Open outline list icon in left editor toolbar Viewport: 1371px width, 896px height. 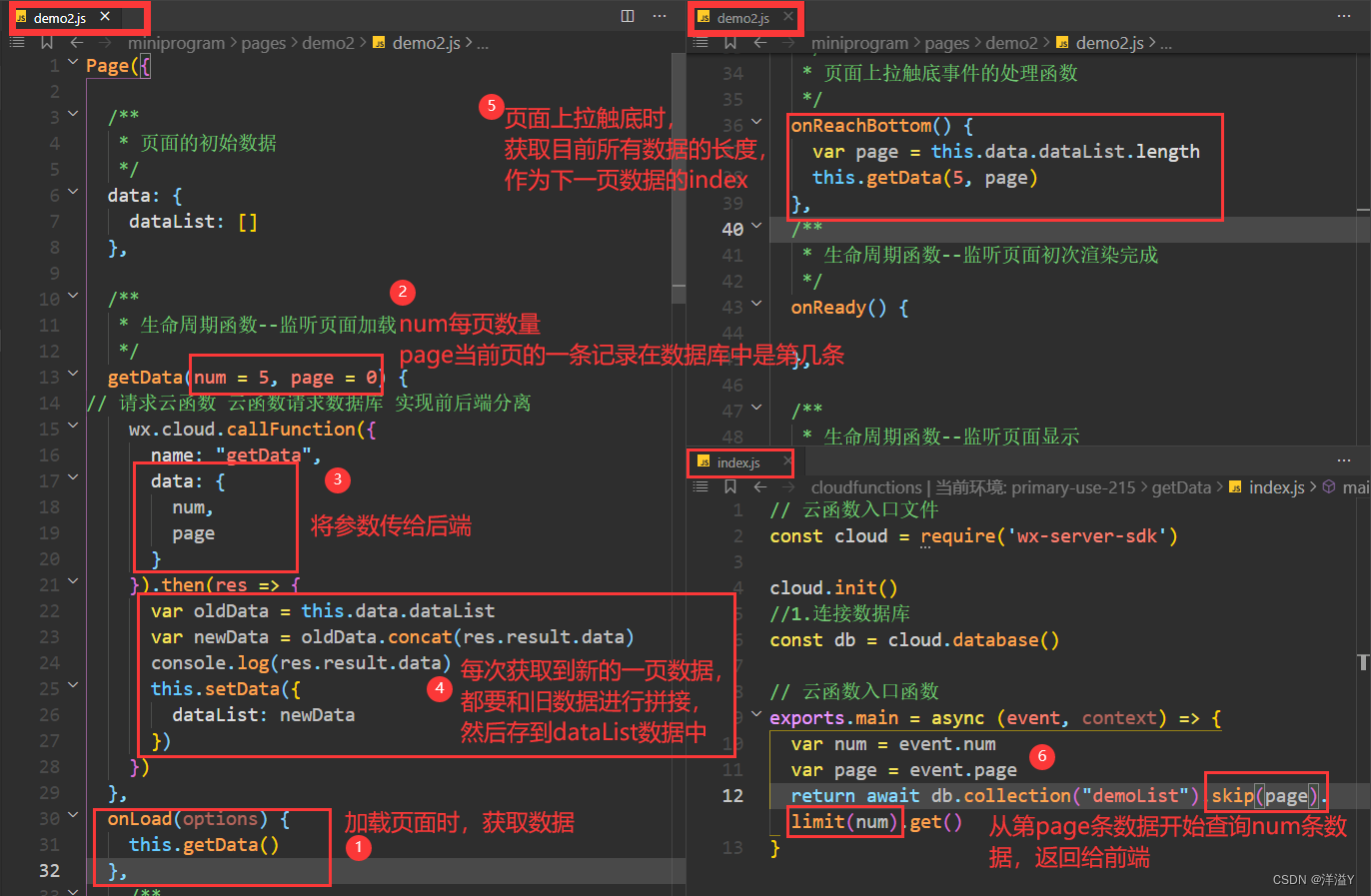(17, 42)
